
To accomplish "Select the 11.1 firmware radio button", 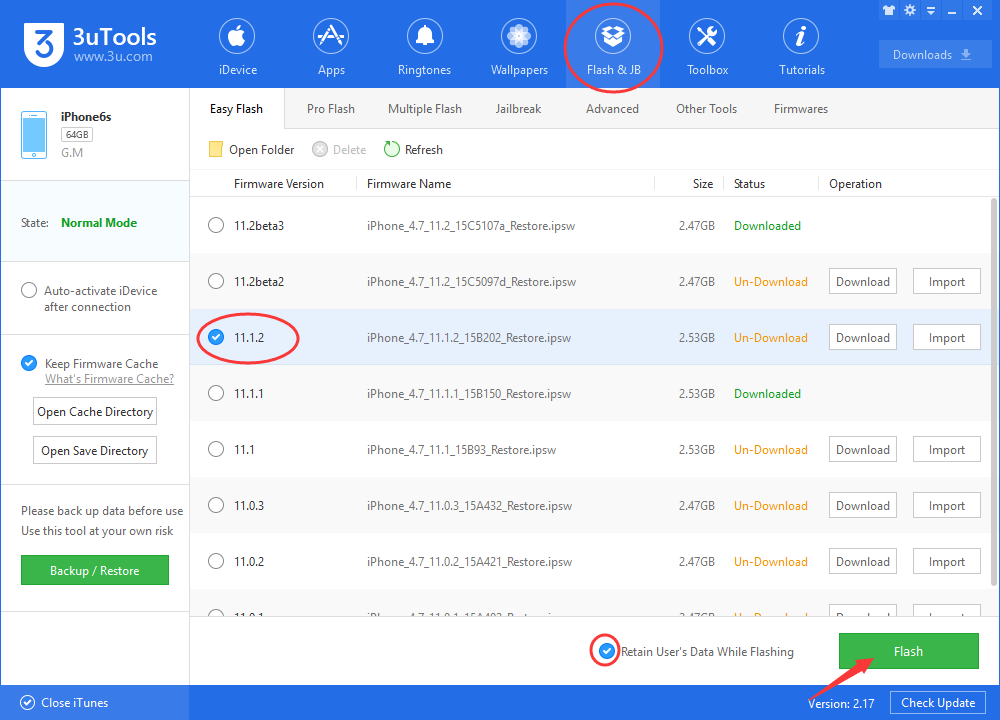I will point(216,450).
